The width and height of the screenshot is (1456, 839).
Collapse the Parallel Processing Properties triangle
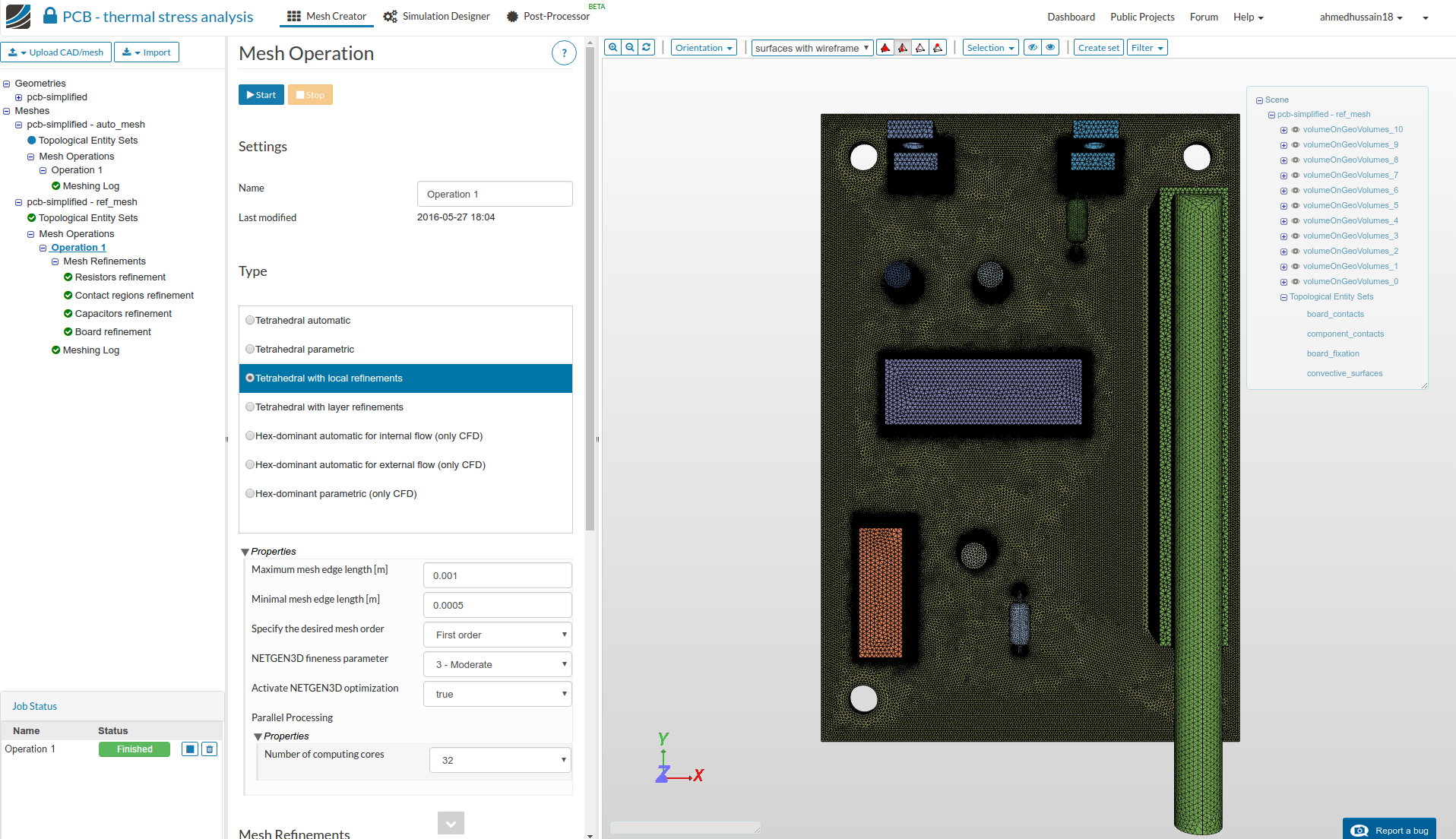point(258,736)
